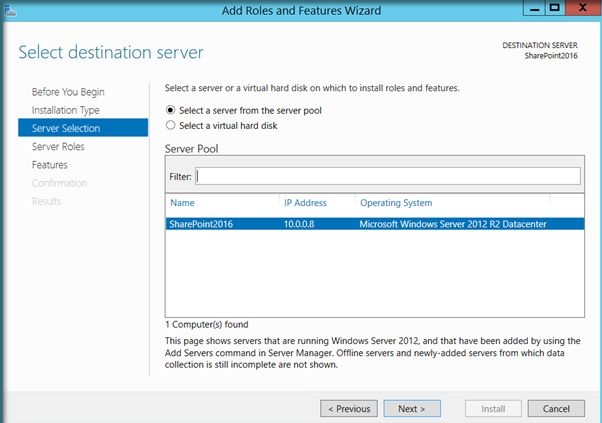
Task: Click the Install button
Action: [x=493, y=408]
